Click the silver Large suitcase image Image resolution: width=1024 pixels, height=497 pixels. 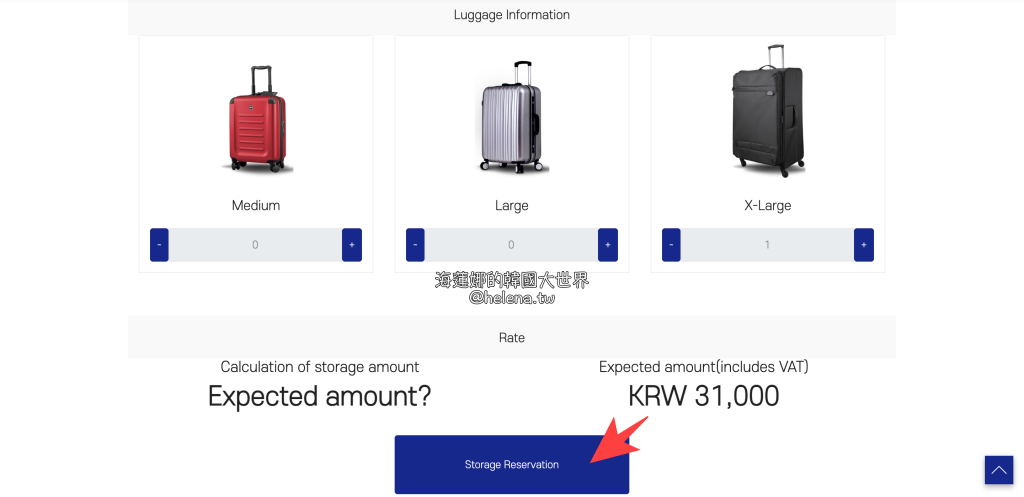pyautogui.click(x=512, y=118)
